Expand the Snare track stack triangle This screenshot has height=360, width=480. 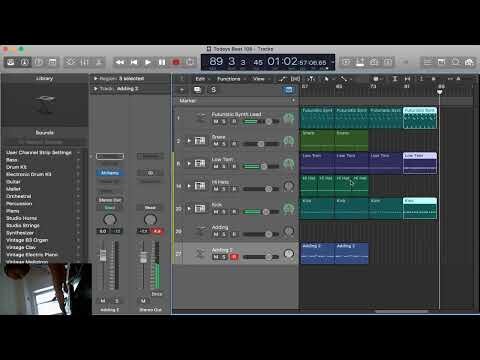coord(189,141)
